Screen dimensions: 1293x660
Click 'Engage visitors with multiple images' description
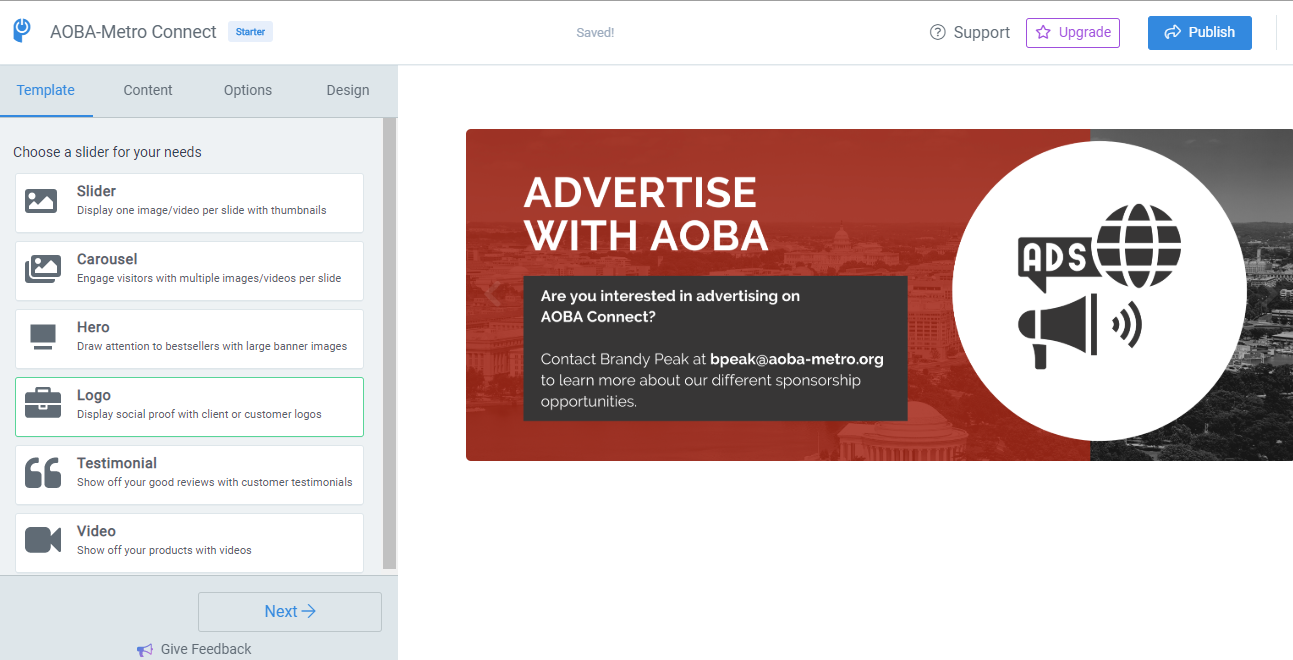(209, 278)
